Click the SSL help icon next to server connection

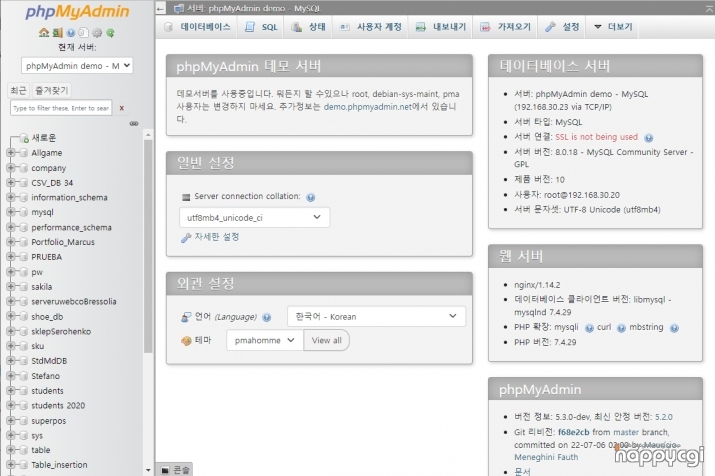[x=648, y=138]
